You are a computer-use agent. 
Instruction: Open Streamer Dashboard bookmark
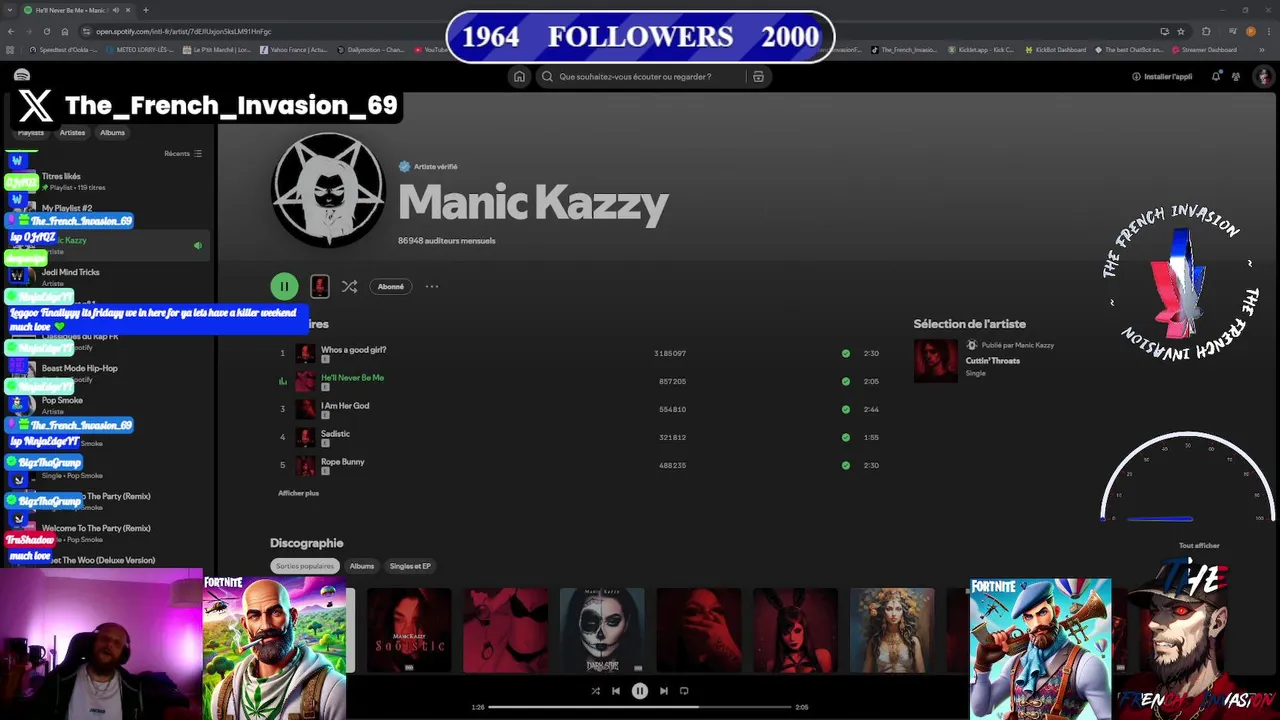[1204, 50]
